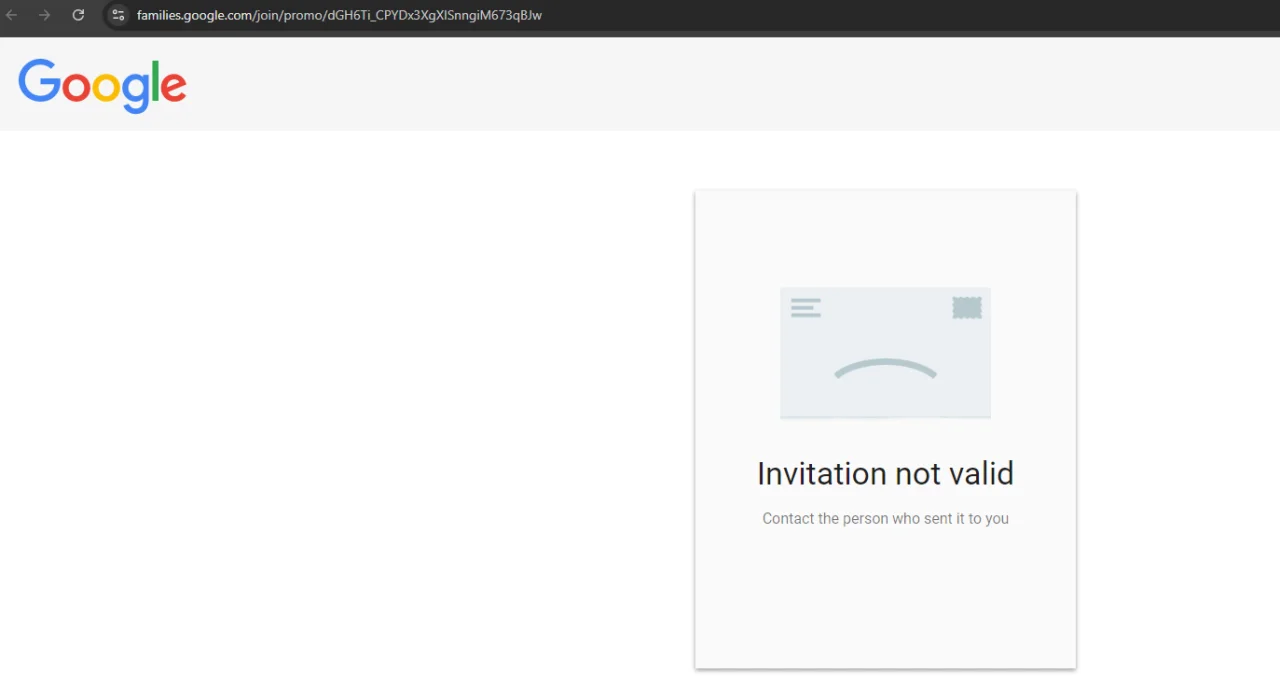The width and height of the screenshot is (1280, 688).
Task: Click the browser forward arrow
Action: tap(44, 15)
